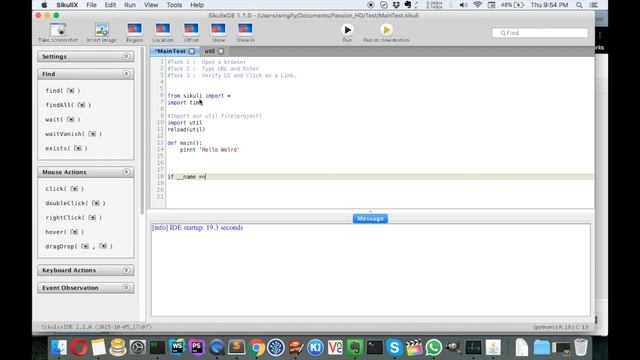The image size is (640, 360).
Task: Open PhpStorm from the dock
Action: click(197, 348)
